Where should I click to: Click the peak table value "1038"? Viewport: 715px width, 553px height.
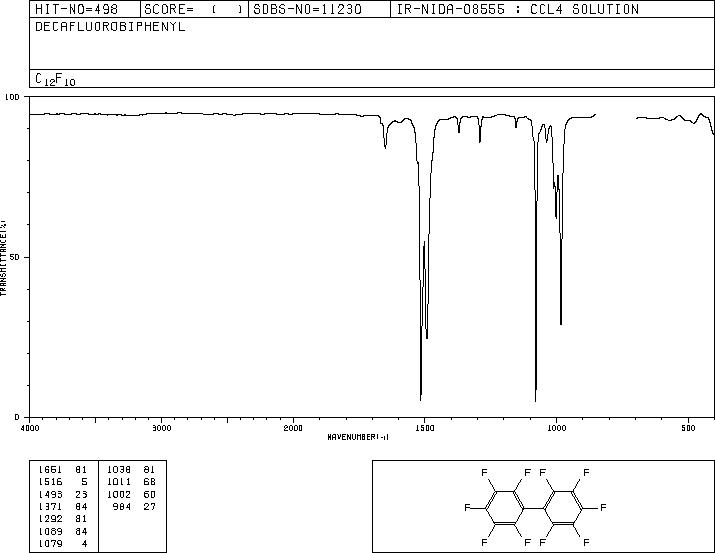pyautogui.click(x=119, y=470)
